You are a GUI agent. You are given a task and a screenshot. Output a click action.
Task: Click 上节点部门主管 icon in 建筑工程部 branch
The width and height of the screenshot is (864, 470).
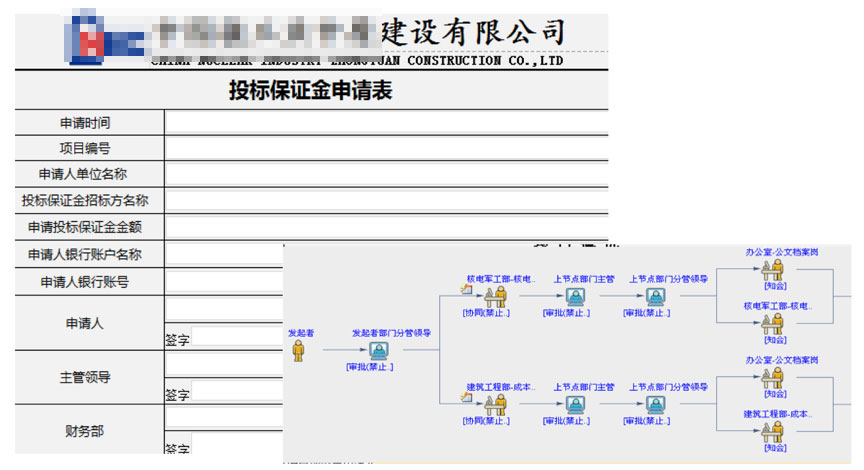pyautogui.click(x=575, y=405)
